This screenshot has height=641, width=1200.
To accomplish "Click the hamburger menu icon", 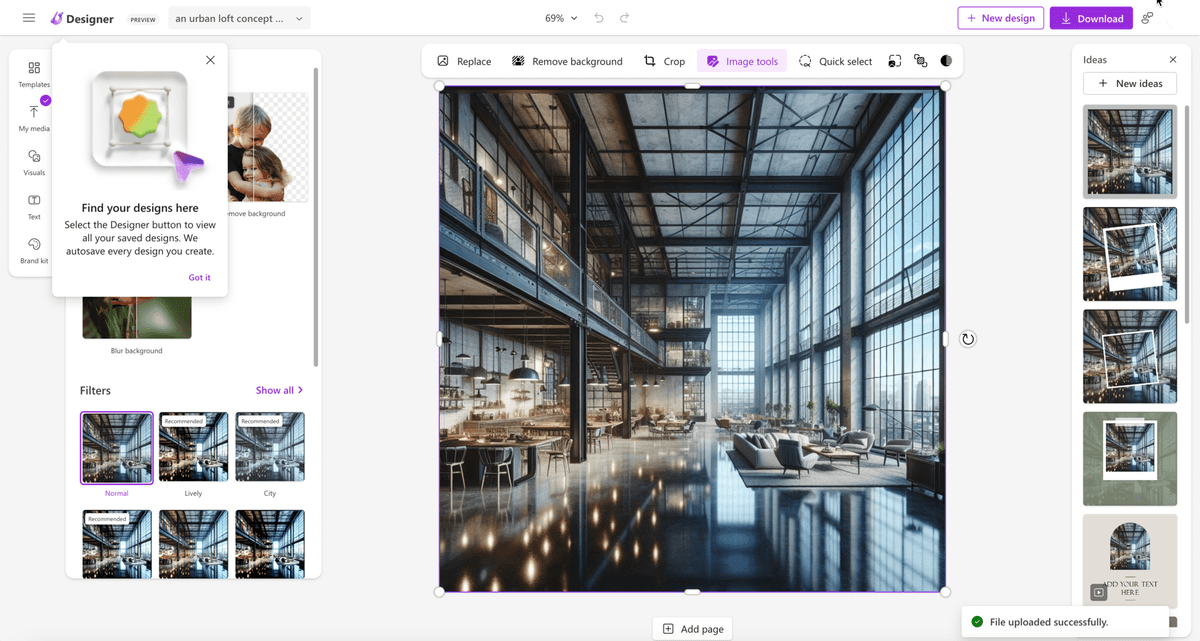I will pos(28,18).
